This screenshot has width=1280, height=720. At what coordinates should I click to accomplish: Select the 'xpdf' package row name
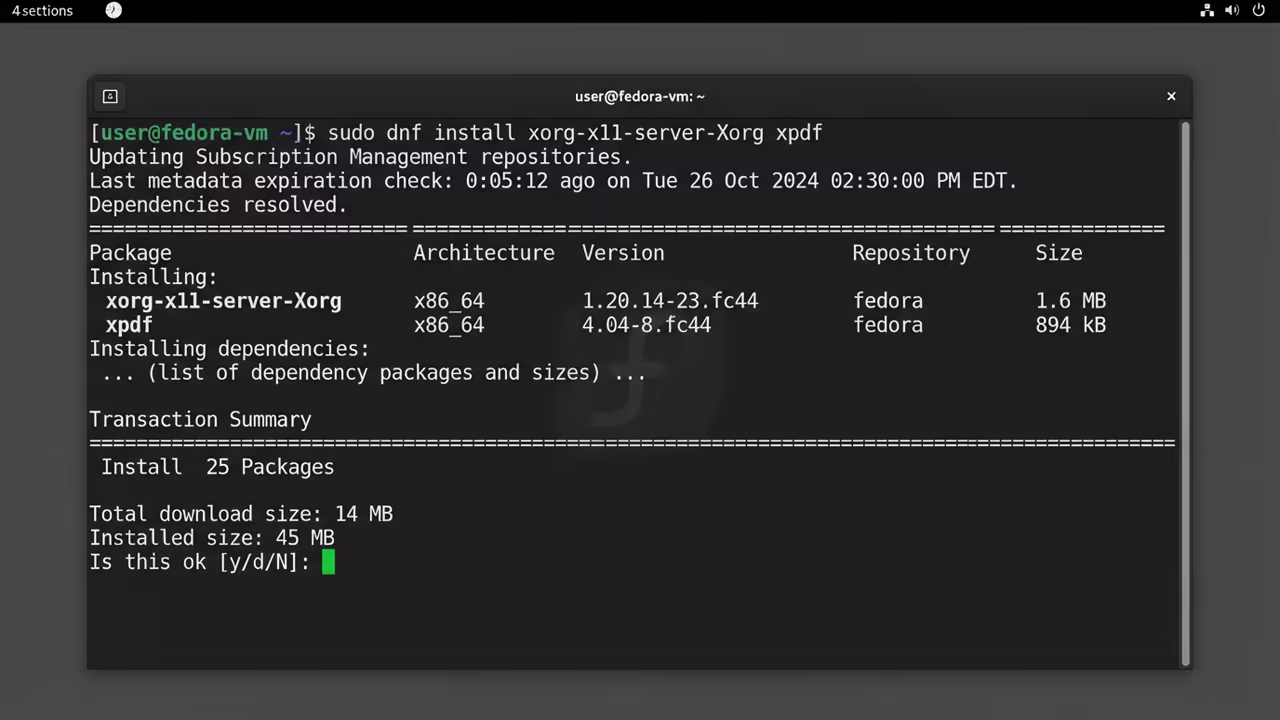click(x=129, y=325)
